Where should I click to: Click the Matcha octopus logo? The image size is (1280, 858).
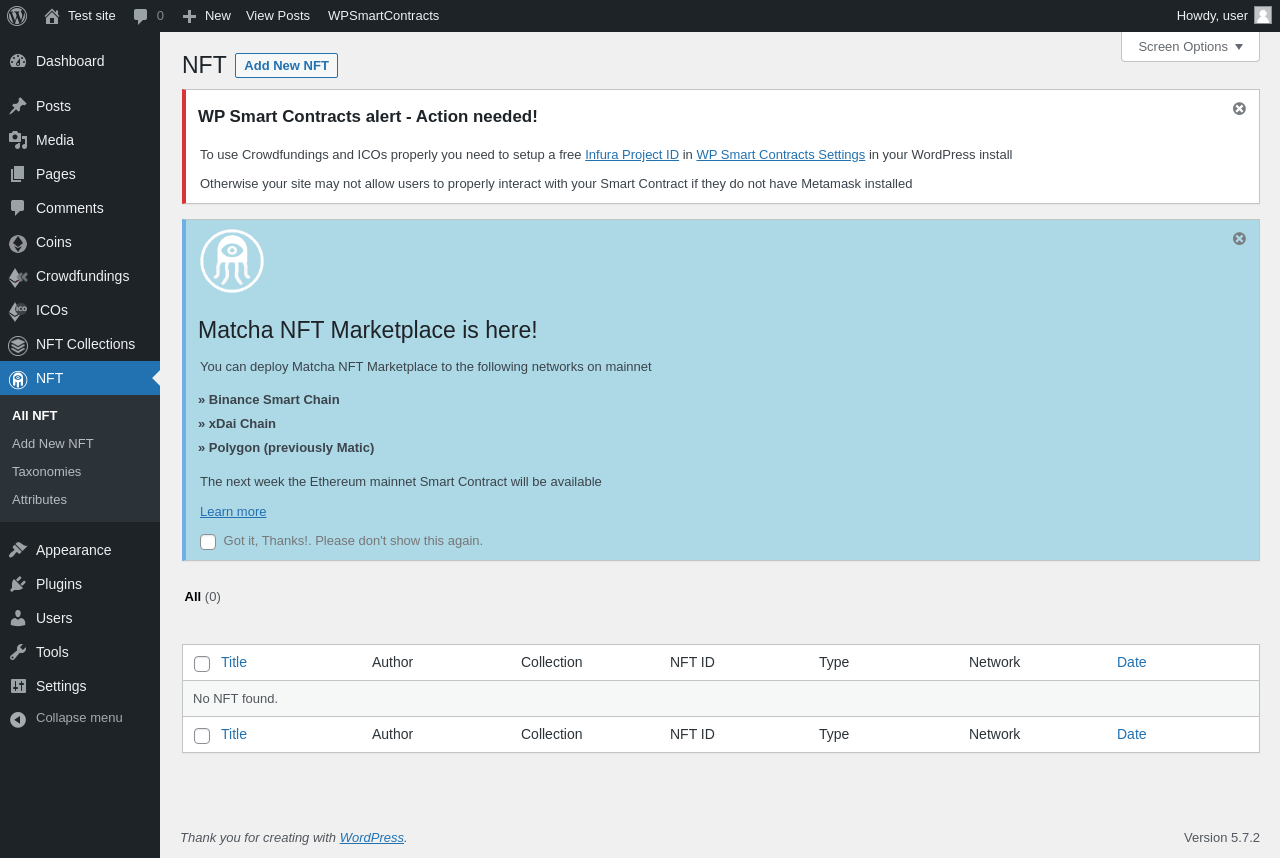232,261
